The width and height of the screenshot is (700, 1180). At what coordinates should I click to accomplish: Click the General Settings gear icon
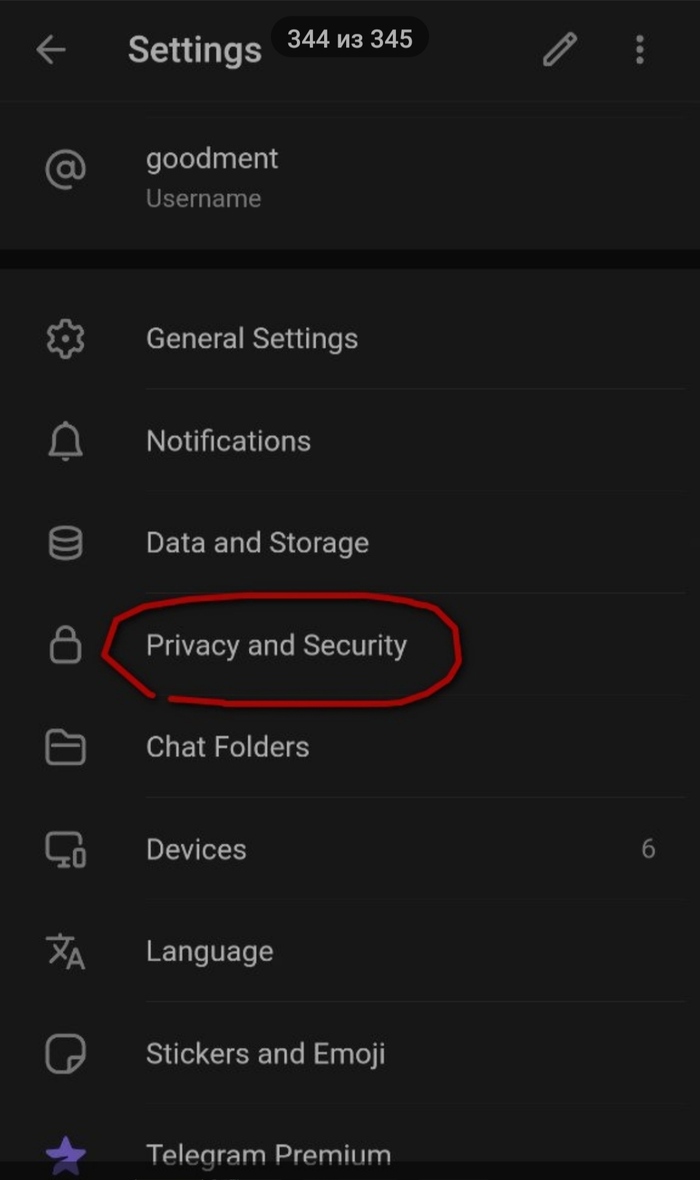pyautogui.click(x=66, y=339)
